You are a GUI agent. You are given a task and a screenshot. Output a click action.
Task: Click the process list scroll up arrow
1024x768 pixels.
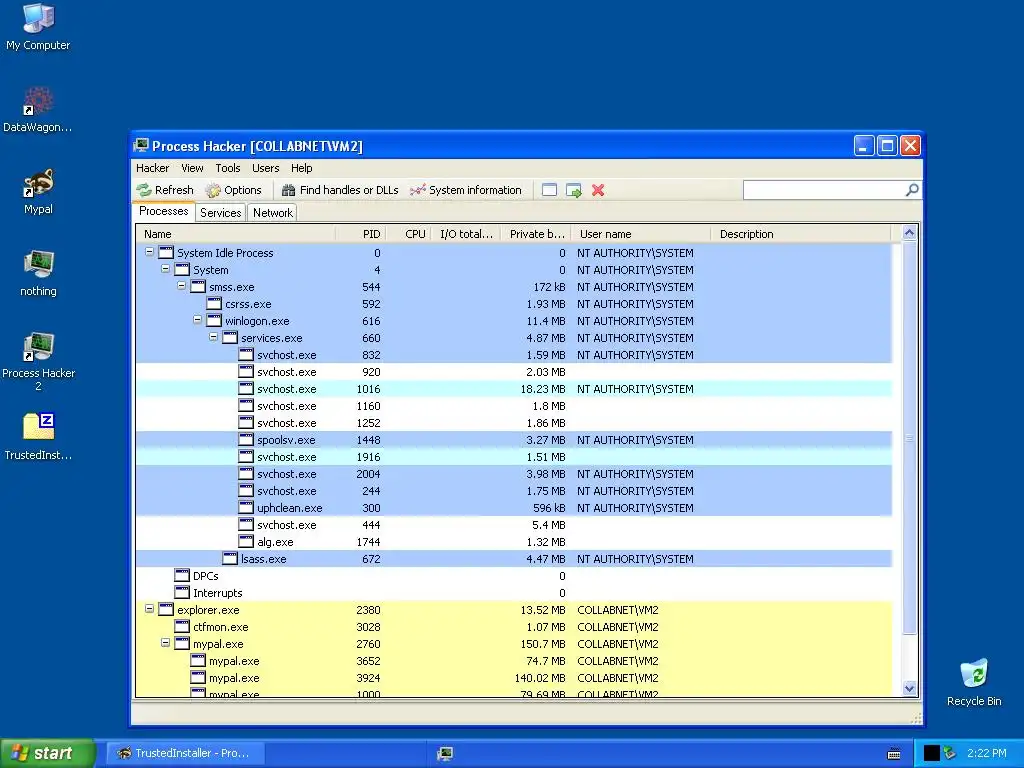[909, 232]
